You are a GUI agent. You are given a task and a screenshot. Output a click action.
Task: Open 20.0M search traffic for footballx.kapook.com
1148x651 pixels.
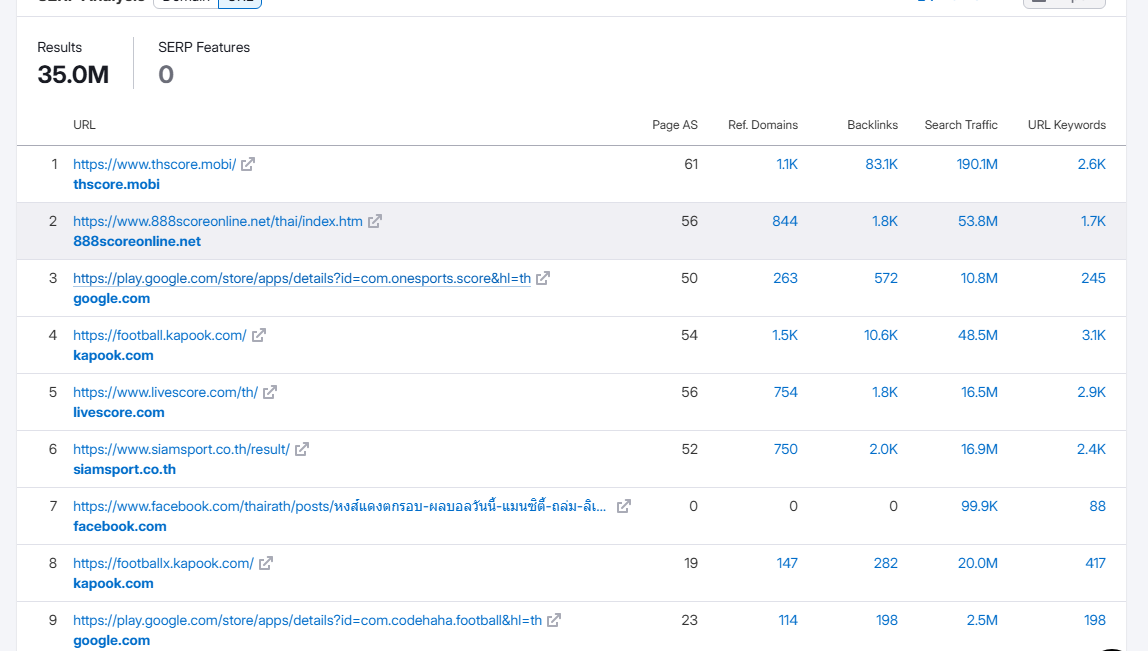click(x=978, y=563)
